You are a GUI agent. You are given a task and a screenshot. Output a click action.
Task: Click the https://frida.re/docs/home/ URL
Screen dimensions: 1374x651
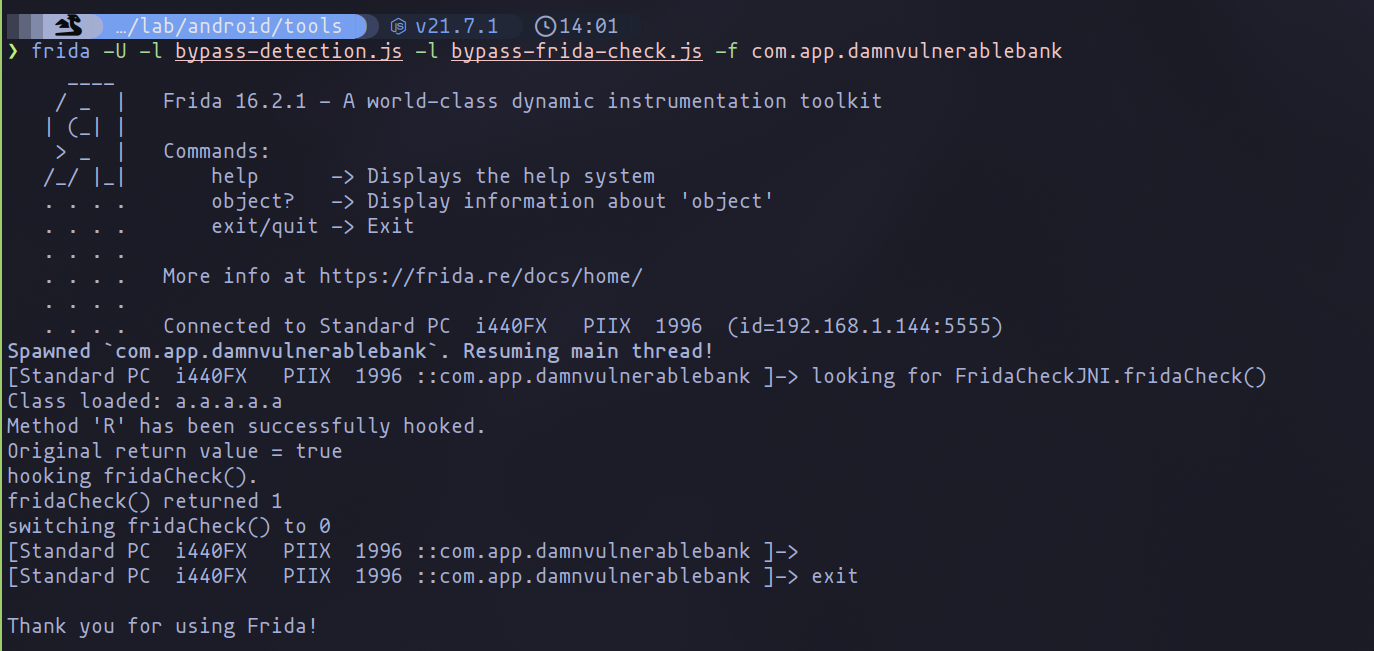(x=480, y=276)
